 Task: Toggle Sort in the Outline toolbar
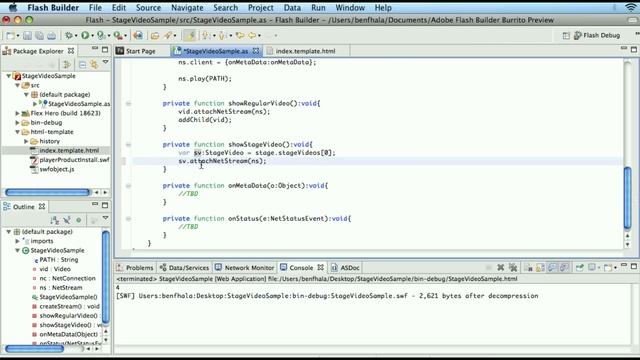pyautogui.click(x=55, y=220)
